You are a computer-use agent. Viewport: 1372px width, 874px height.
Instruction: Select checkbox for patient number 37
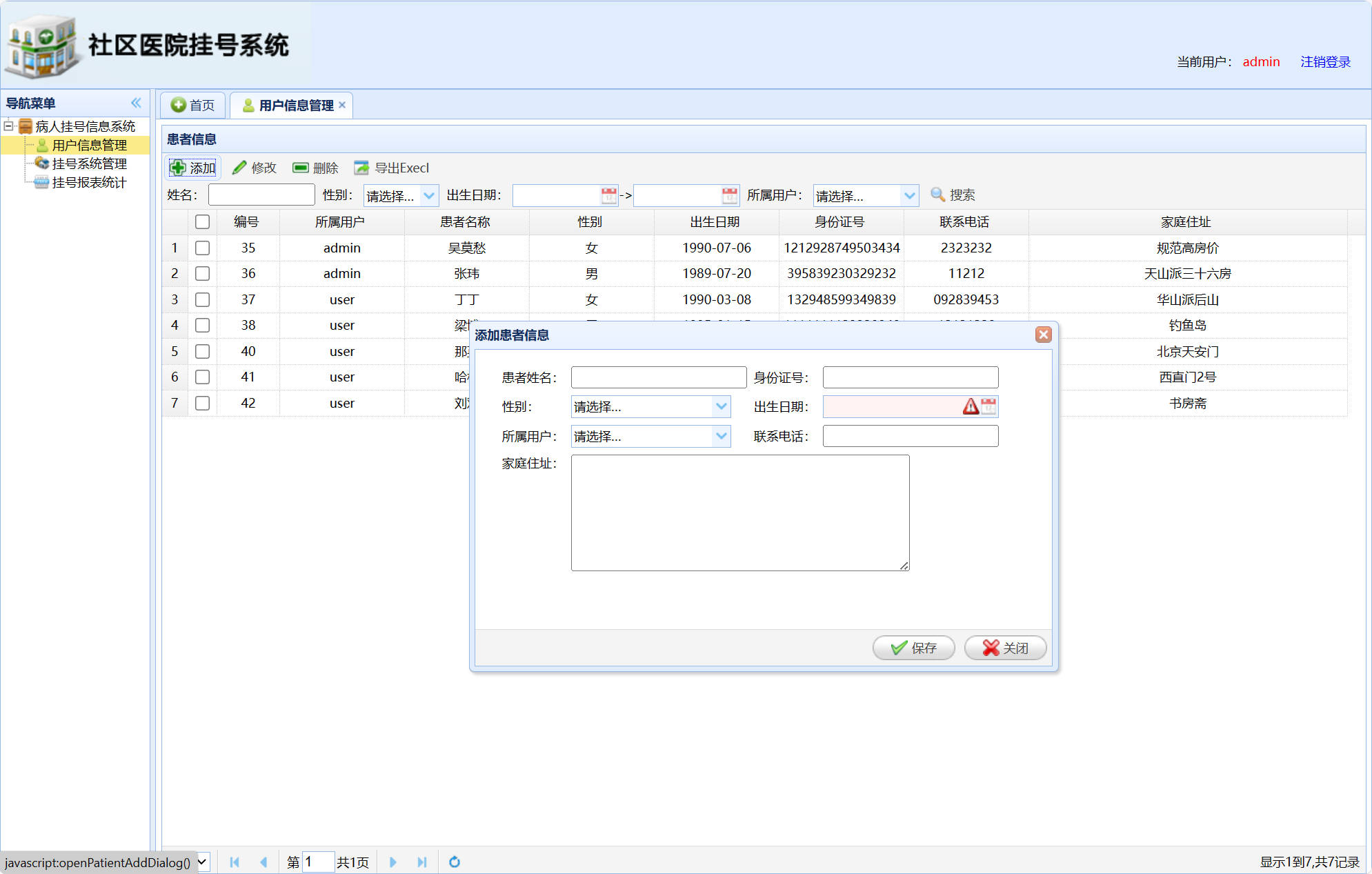tap(202, 299)
